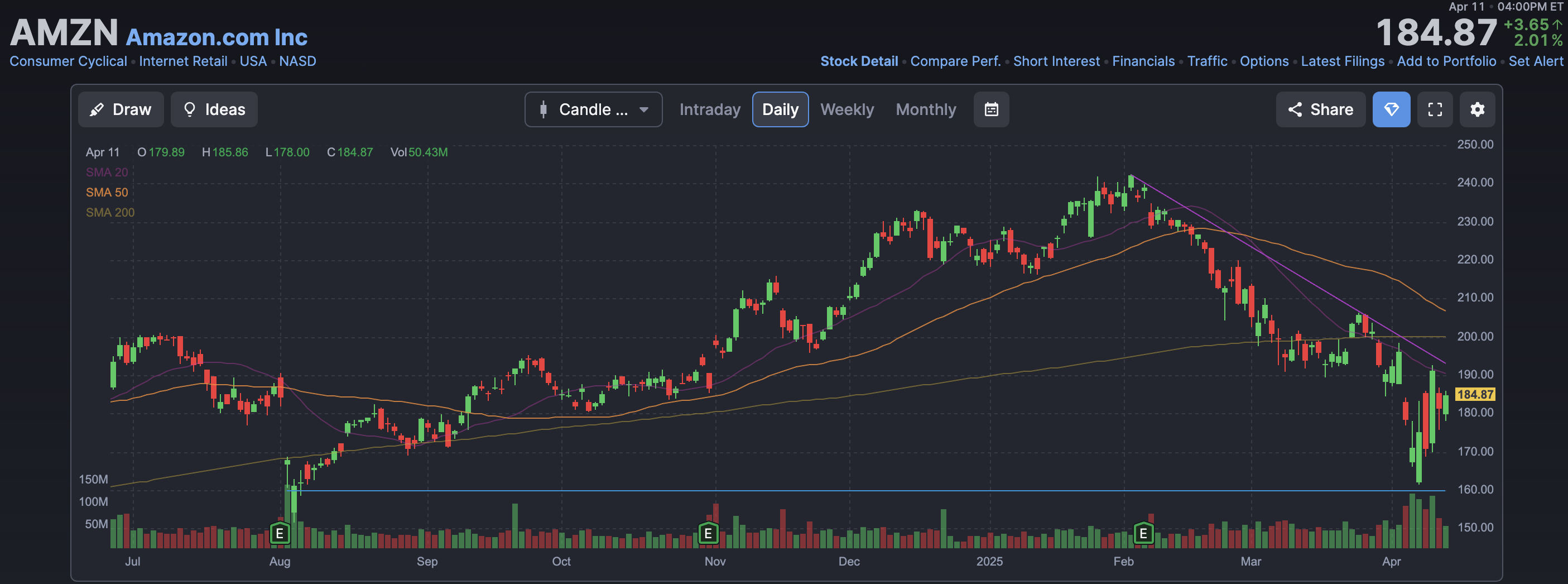
Task: Click the blue diamond premium icon
Action: (x=1391, y=109)
